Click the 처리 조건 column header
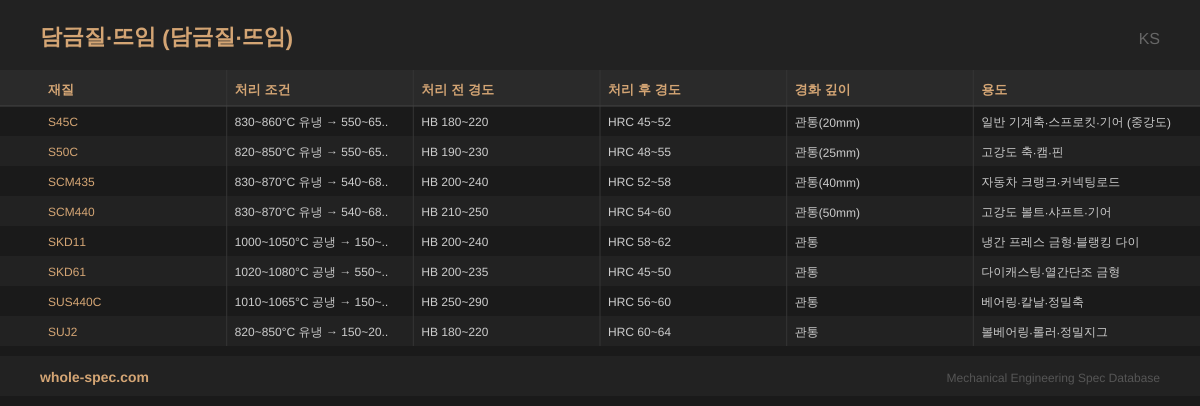This screenshot has width=1200, height=406. point(262,89)
